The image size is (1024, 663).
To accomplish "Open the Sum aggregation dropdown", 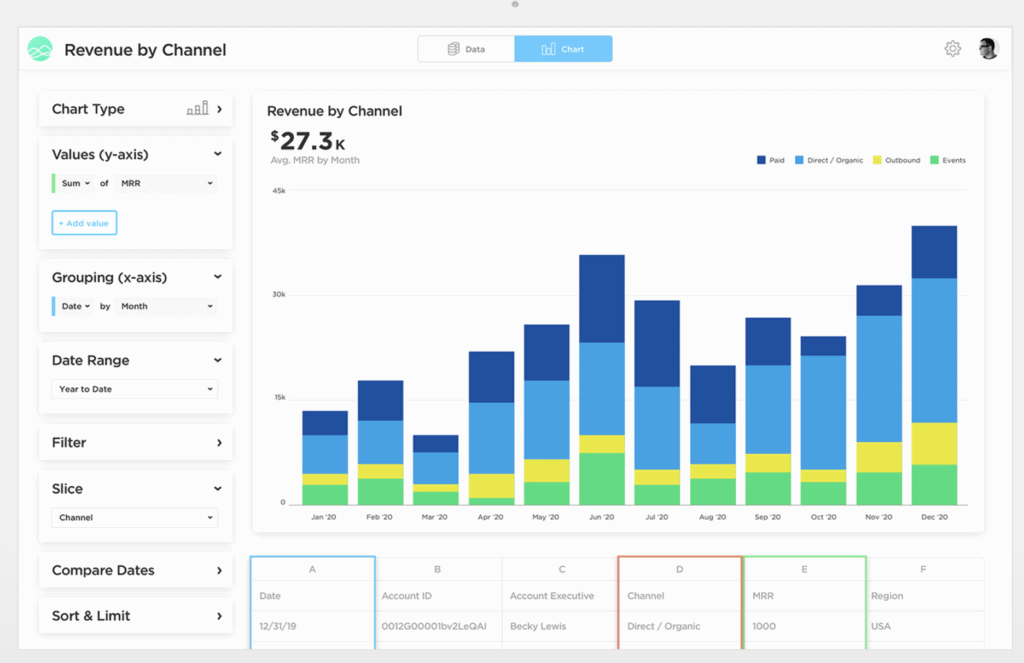I will 76,184.
